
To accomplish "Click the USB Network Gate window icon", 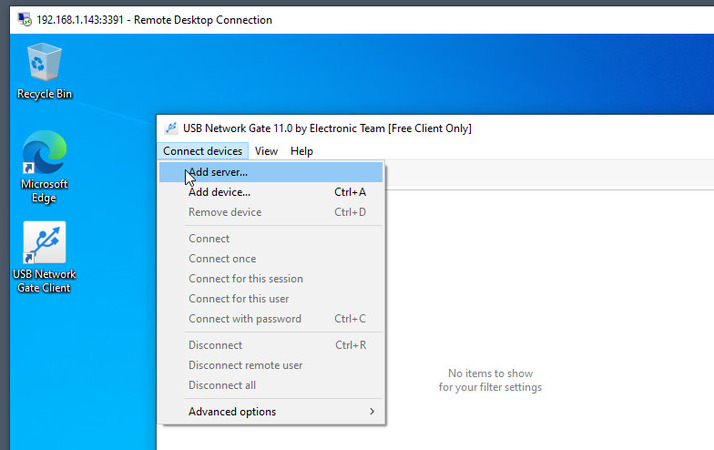I will [x=171, y=128].
